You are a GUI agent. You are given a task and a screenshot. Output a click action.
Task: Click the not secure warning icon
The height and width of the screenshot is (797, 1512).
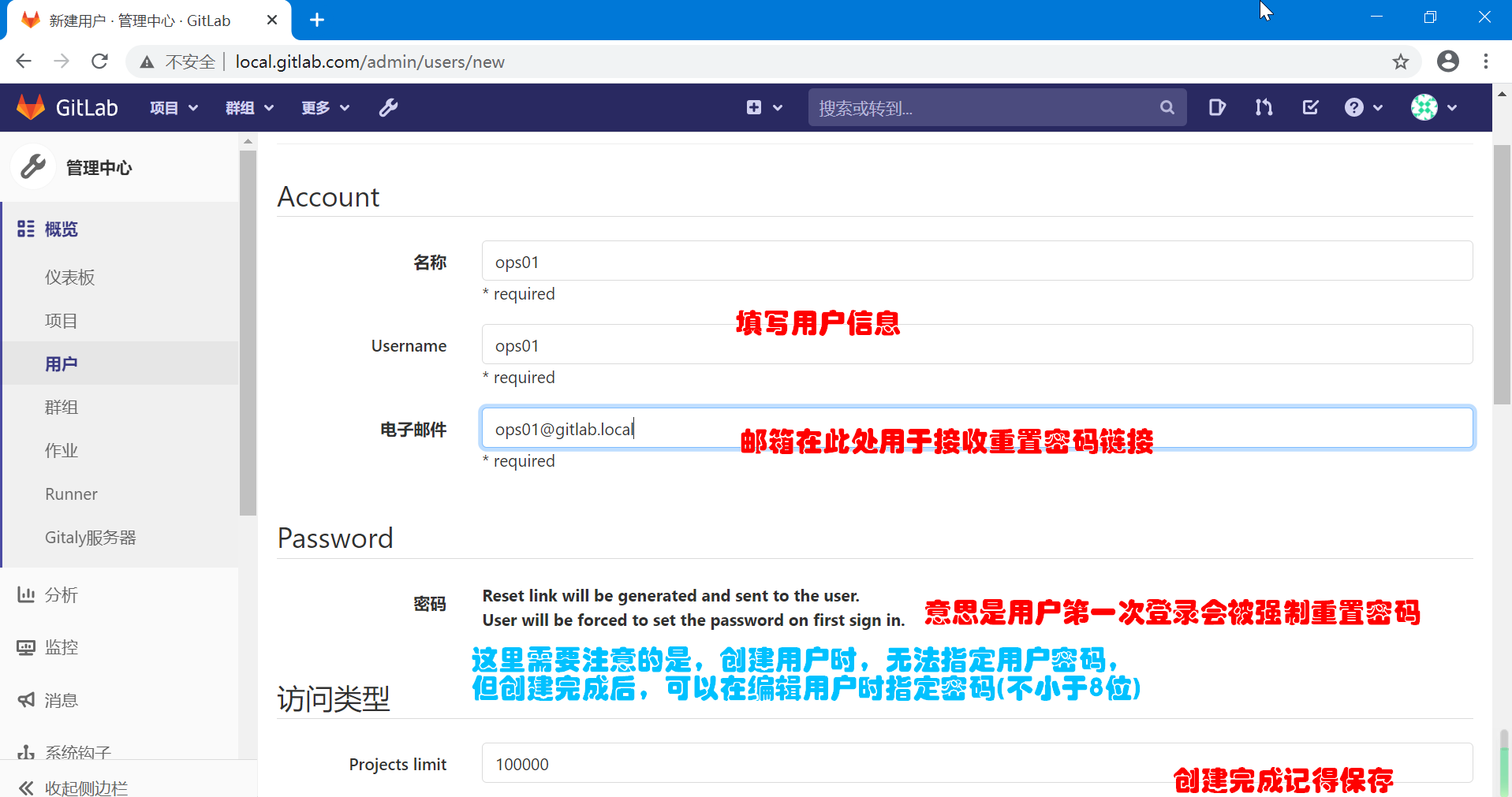[x=147, y=61]
